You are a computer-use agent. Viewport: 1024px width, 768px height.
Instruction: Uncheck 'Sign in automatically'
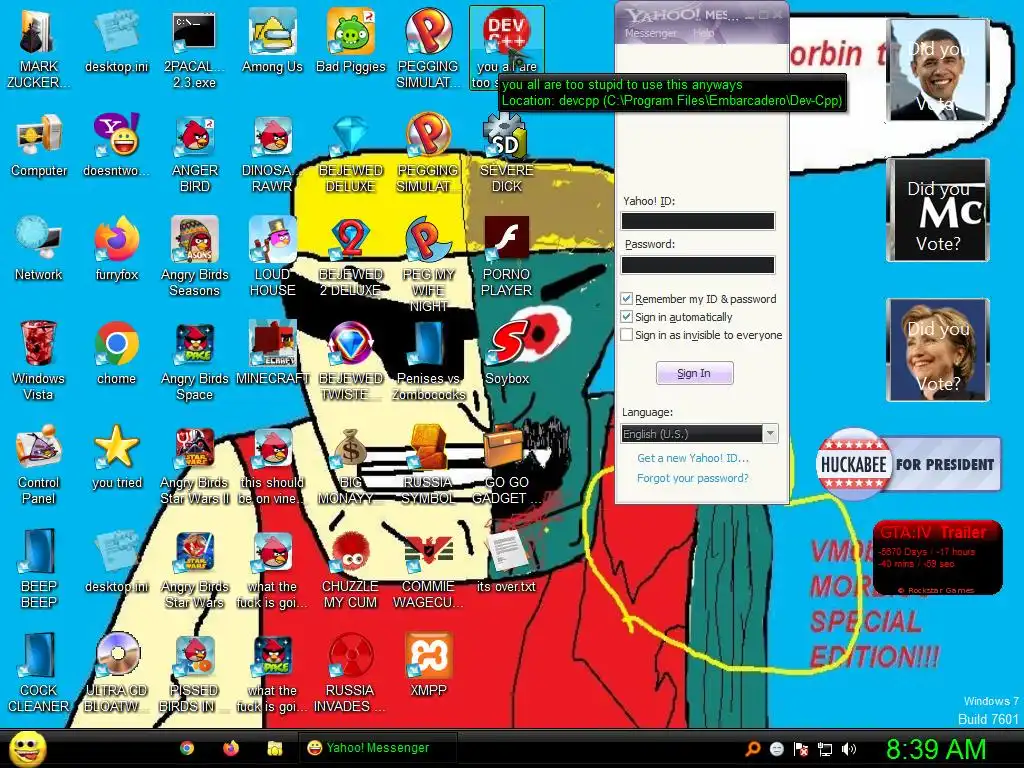(626, 317)
